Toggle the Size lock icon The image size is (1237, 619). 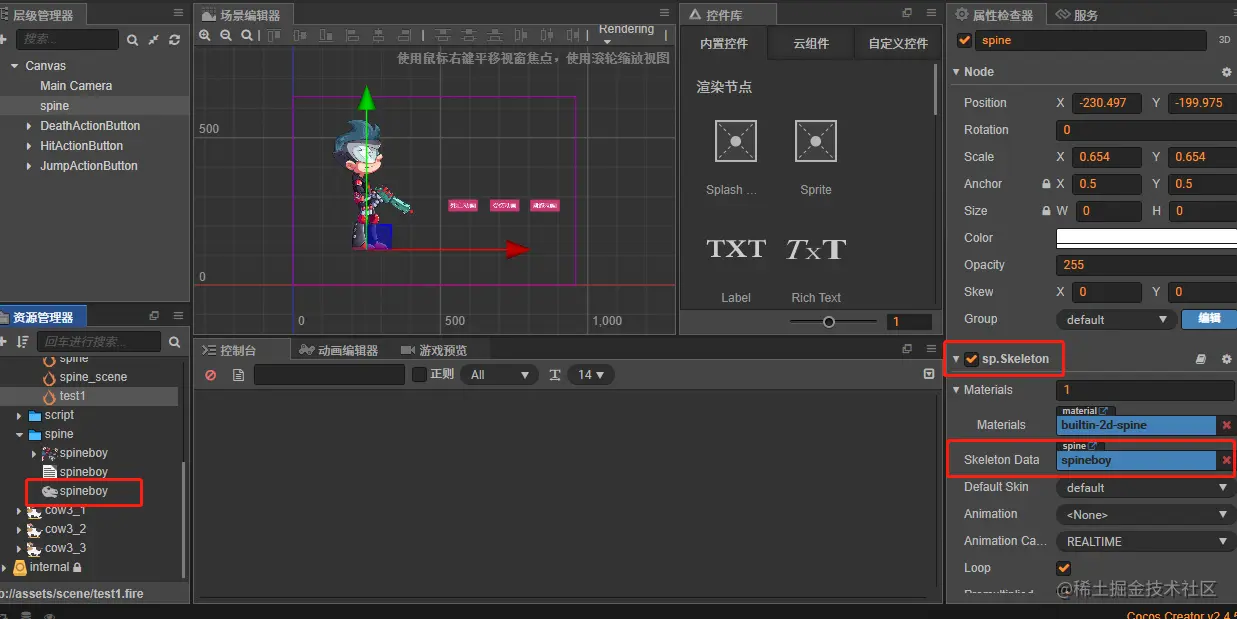click(1046, 211)
